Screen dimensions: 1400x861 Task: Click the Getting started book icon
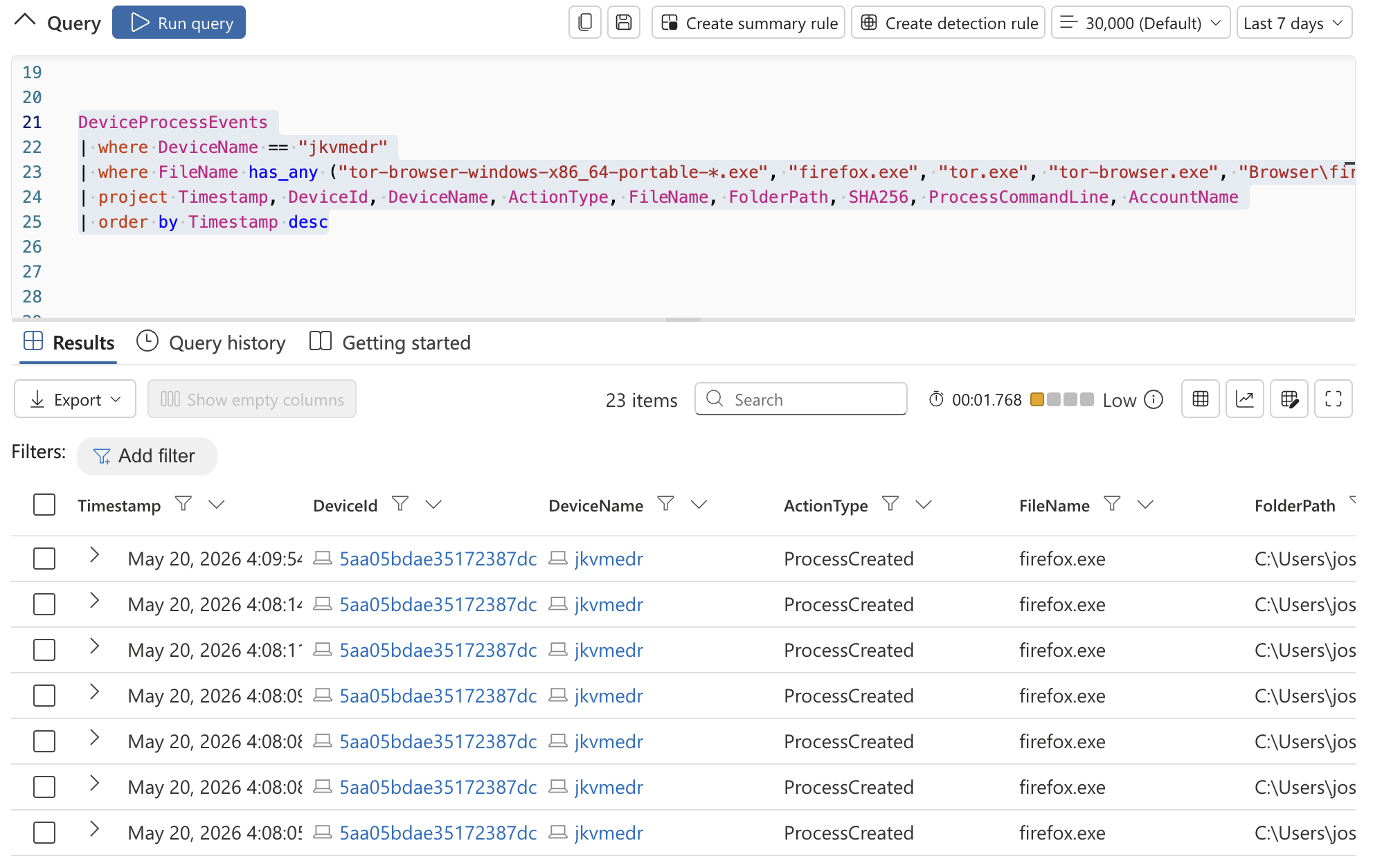tap(321, 341)
